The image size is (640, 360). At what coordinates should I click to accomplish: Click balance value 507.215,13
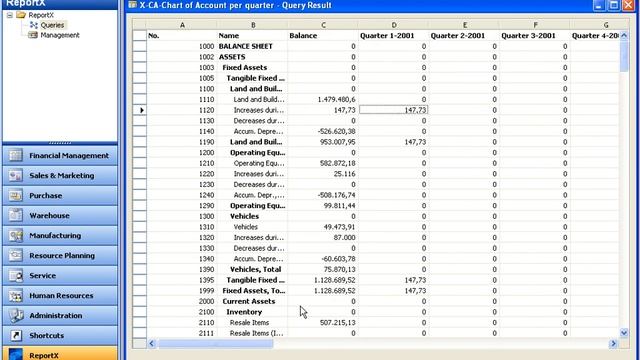click(x=338, y=322)
